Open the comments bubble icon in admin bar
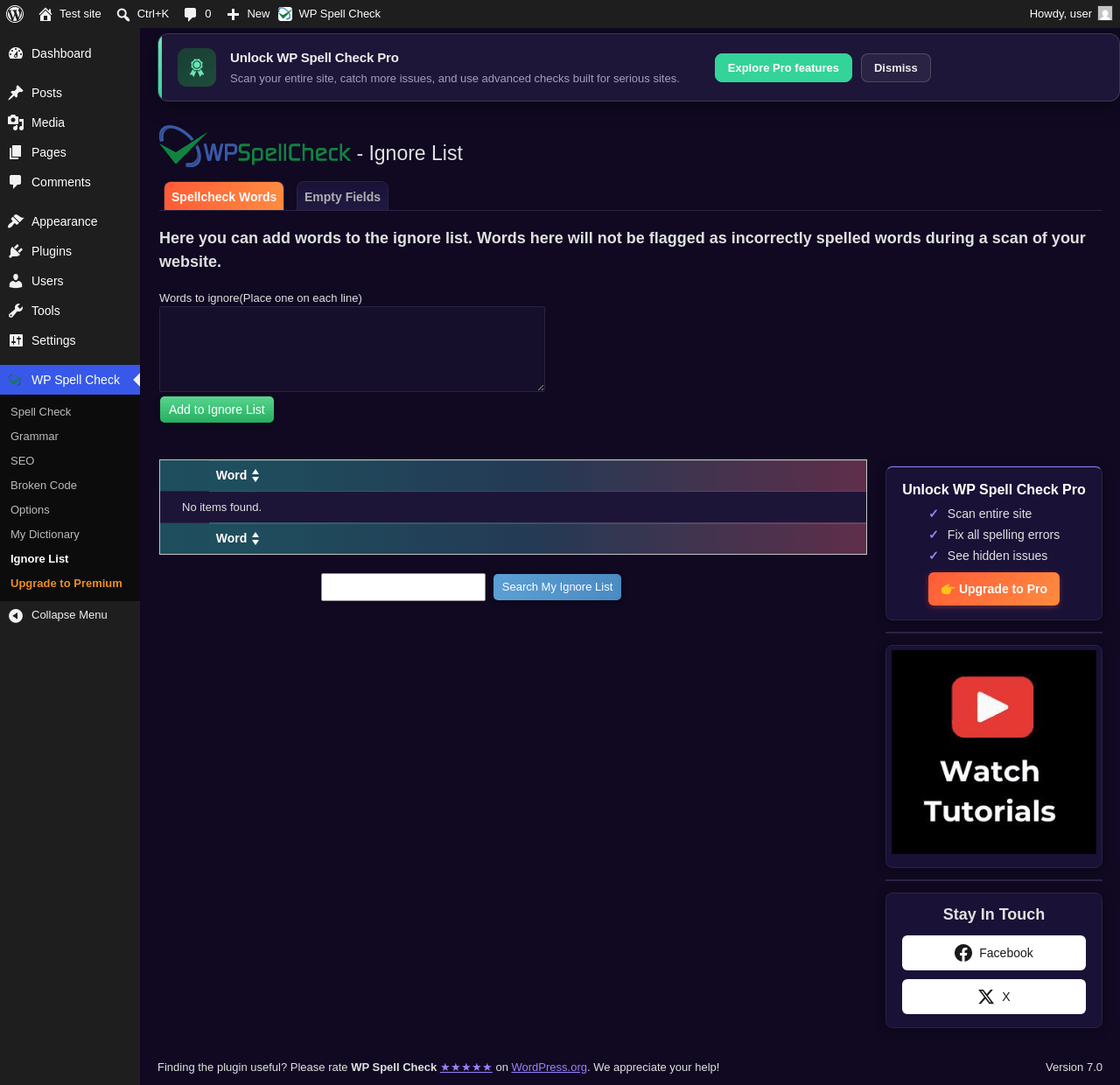This screenshot has height=1085, width=1120. (x=190, y=14)
